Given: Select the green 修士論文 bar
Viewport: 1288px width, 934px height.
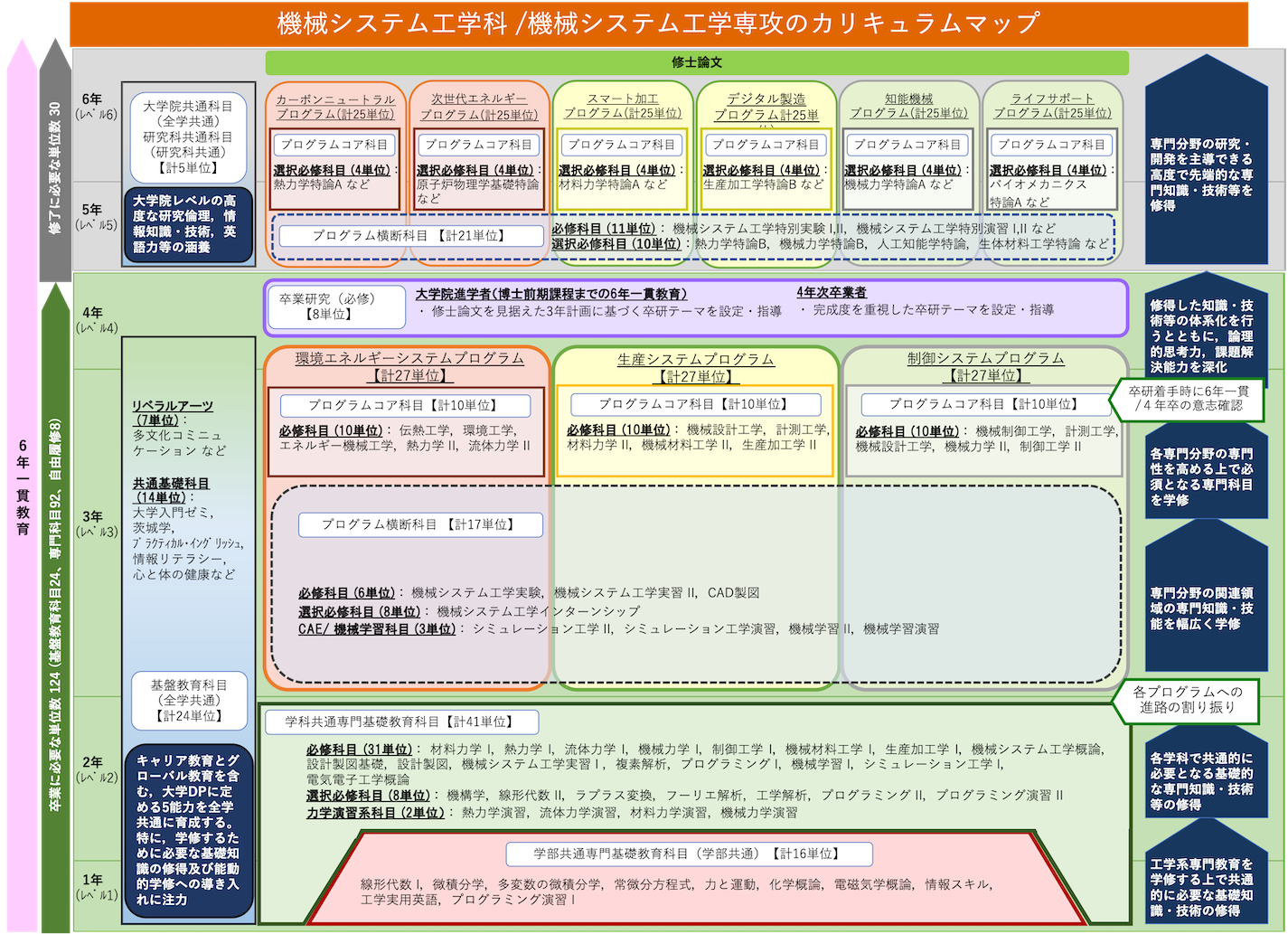Looking at the screenshot, I should (x=696, y=62).
